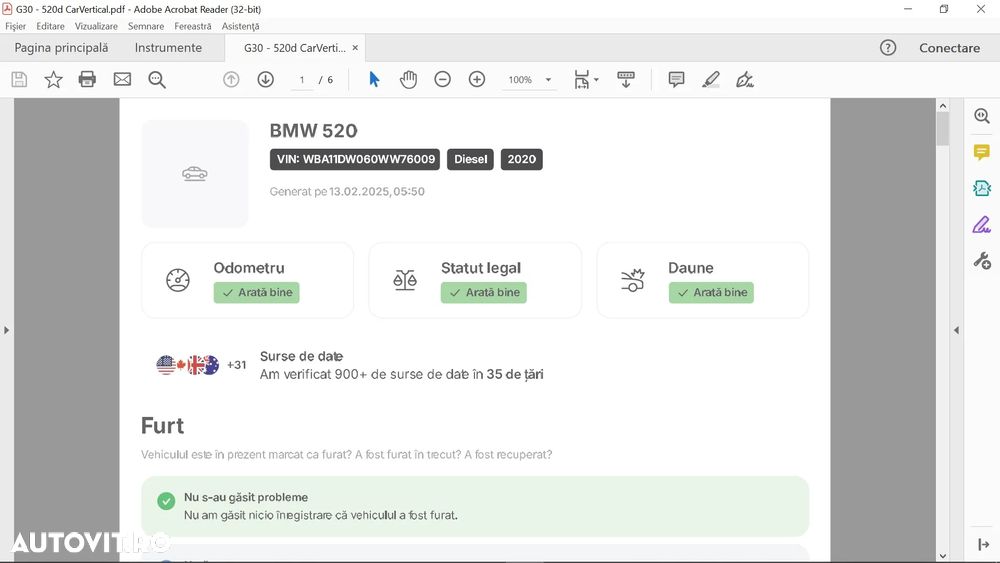The height and width of the screenshot is (563, 1000).
Task: Click the 2020 year badge
Action: pyautogui.click(x=522, y=159)
